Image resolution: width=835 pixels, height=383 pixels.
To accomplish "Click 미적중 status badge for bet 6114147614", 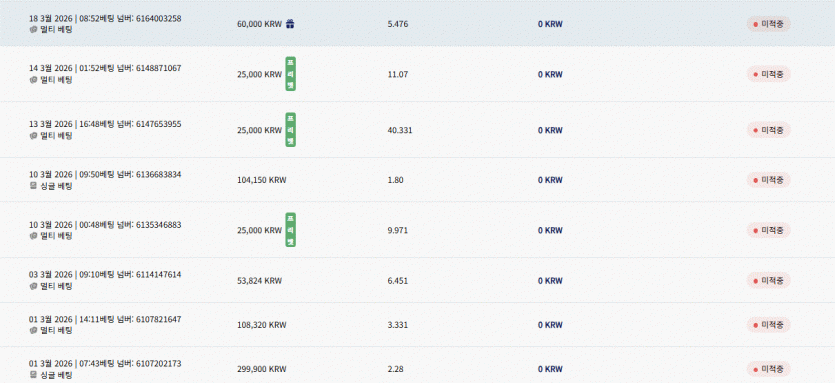I will 768,280.
